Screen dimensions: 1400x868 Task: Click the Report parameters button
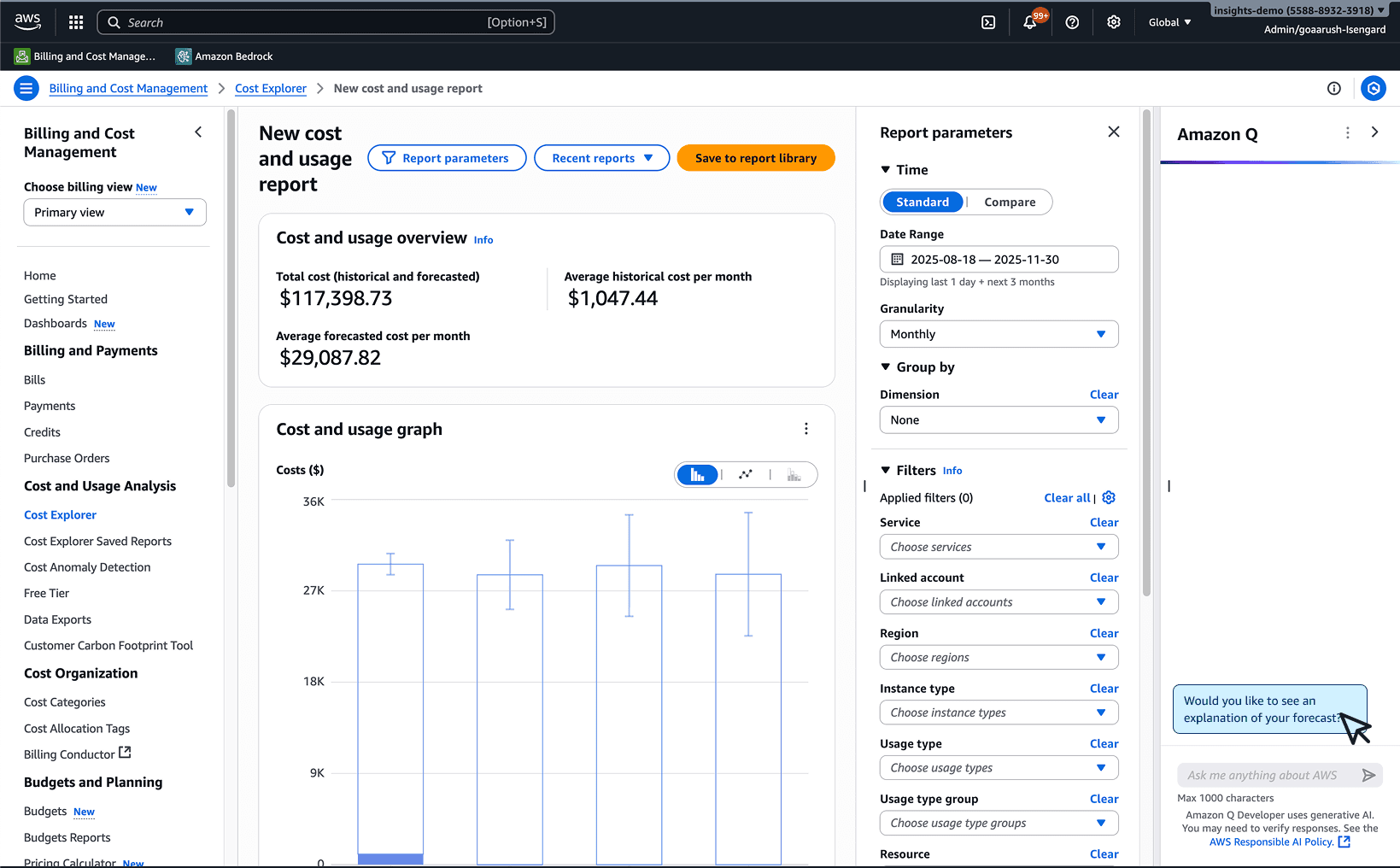[x=447, y=158]
